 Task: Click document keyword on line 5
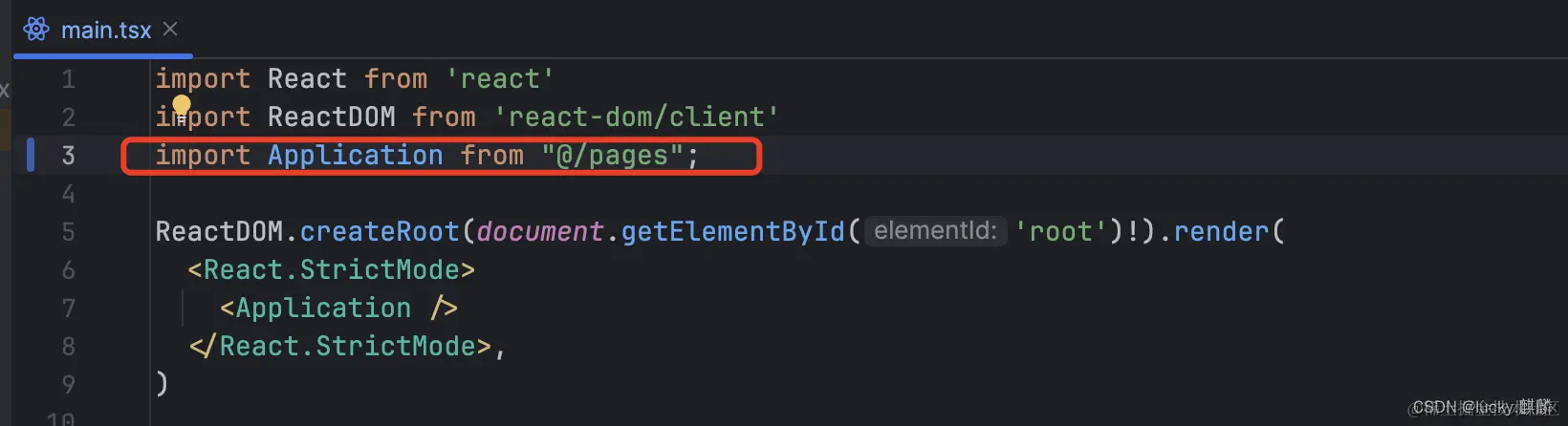(539, 231)
